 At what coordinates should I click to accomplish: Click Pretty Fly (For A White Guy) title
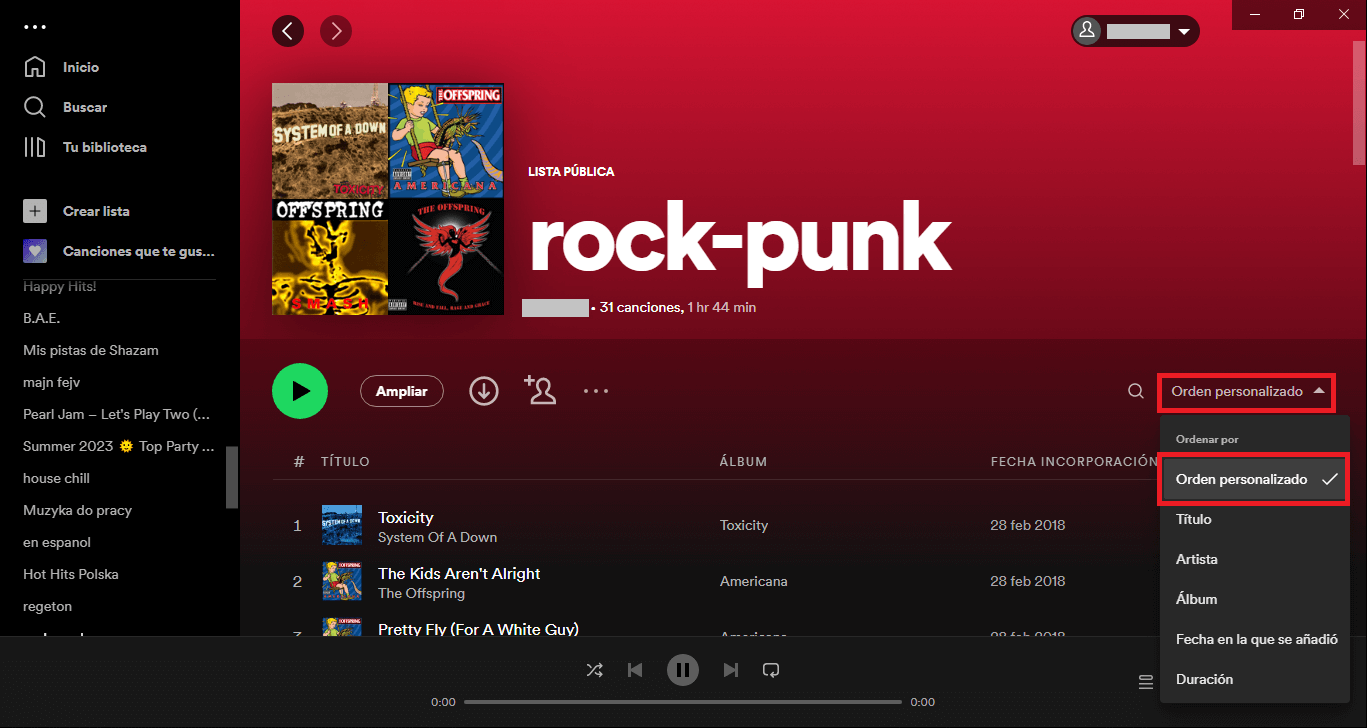pos(478,629)
